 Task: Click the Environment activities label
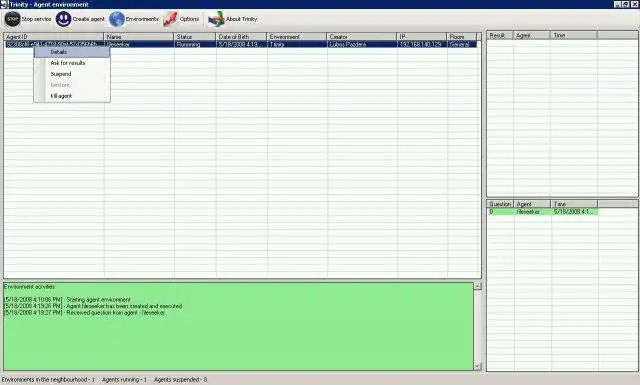coord(30,287)
